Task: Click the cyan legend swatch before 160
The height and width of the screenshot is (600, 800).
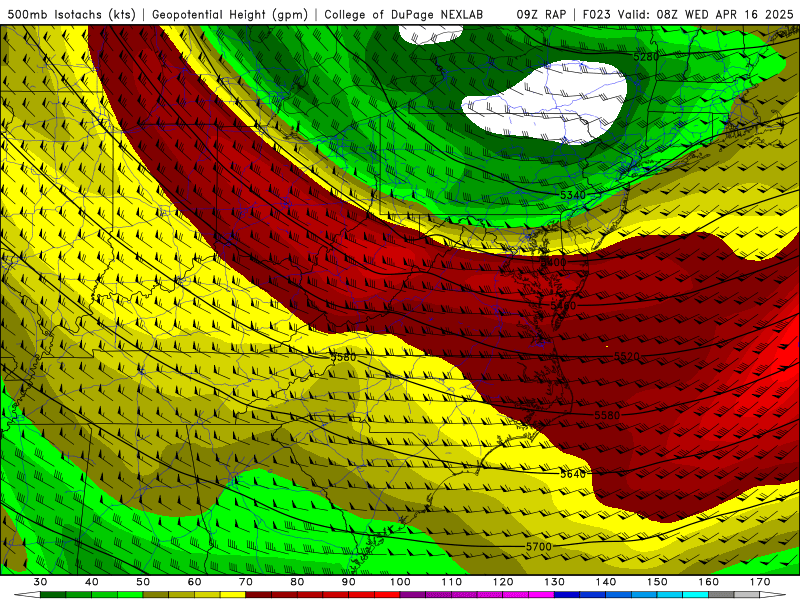Action: 695,595
